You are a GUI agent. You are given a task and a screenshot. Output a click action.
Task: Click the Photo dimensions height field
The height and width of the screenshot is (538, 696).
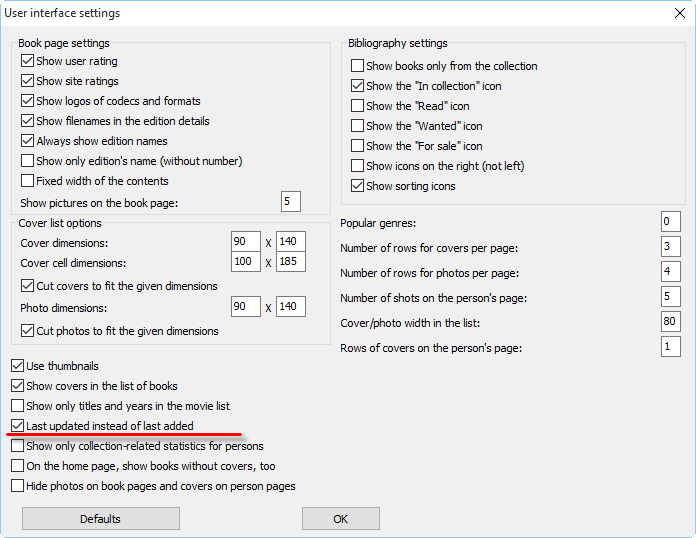[x=291, y=306]
